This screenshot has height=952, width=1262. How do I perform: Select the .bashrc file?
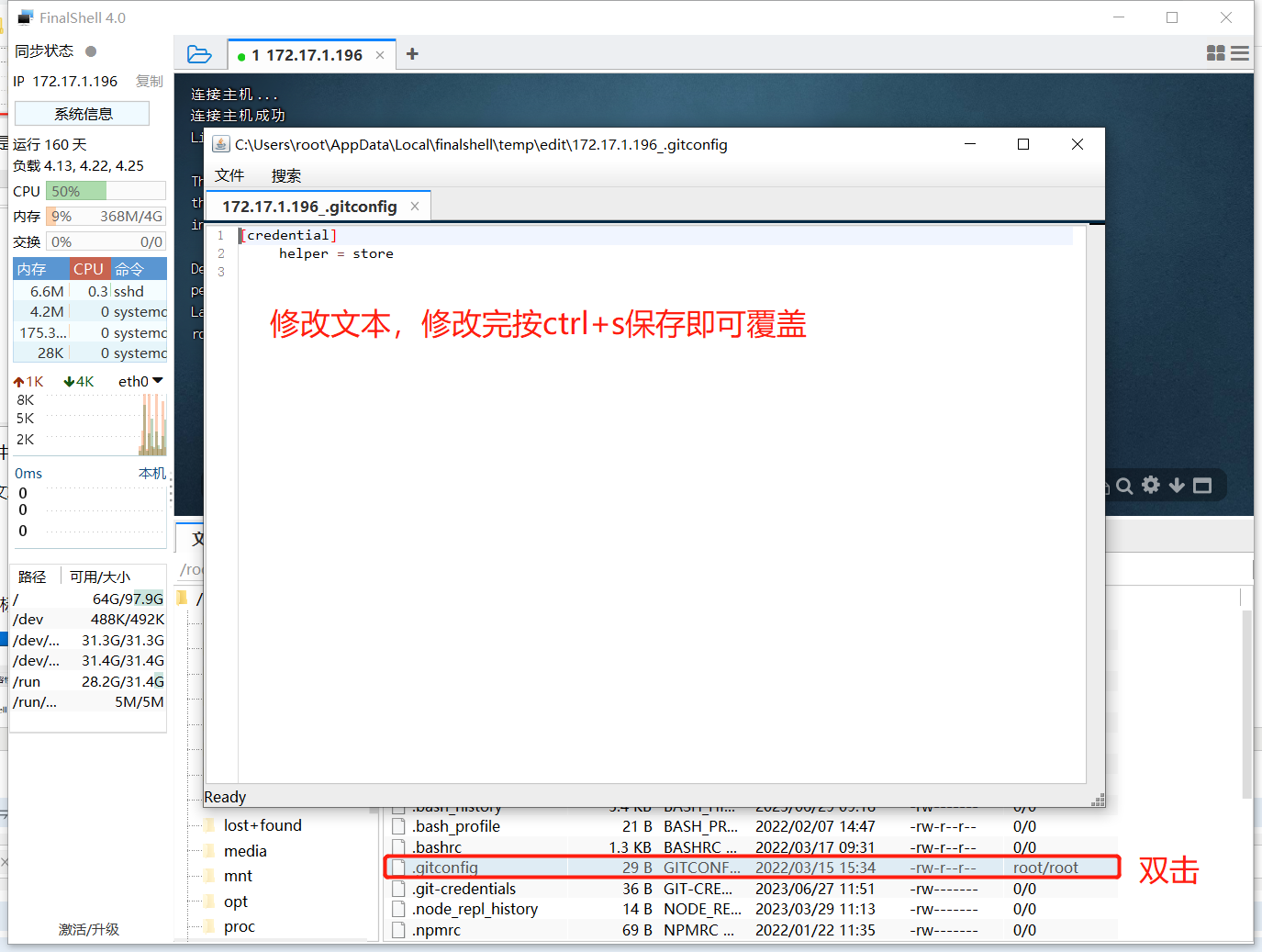click(x=437, y=847)
